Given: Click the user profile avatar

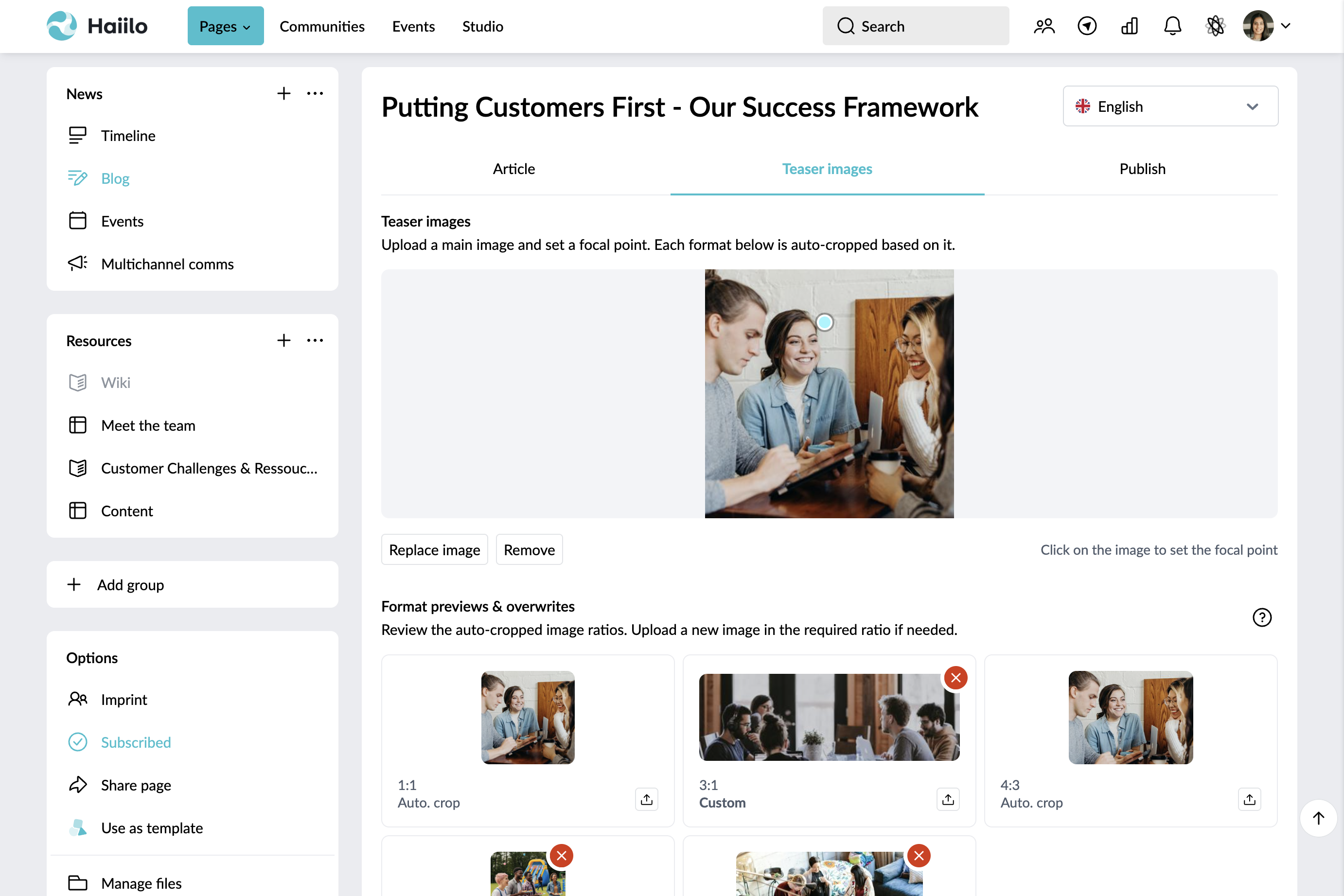Looking at the screenshot, I should 1258,26.
